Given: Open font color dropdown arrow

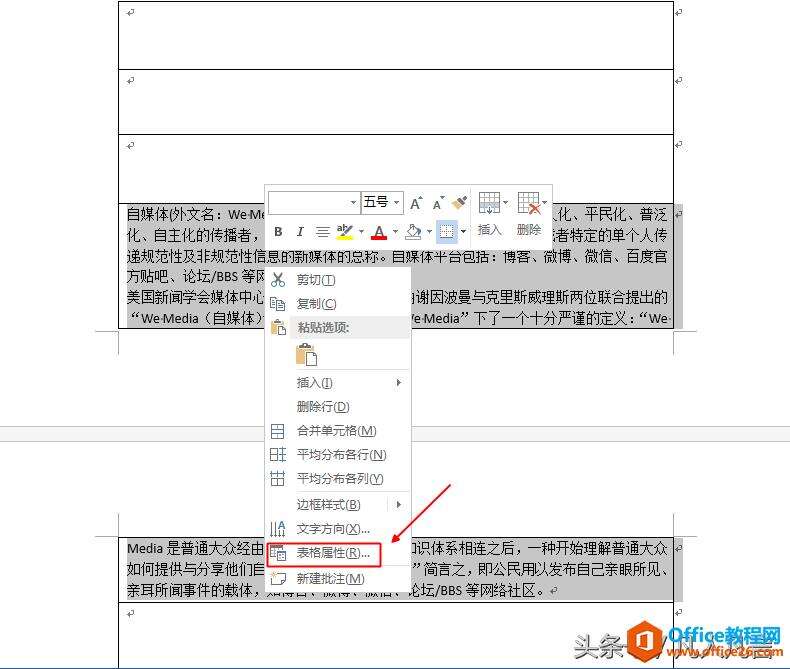Looking at the screenshot, I should (396, 232).
